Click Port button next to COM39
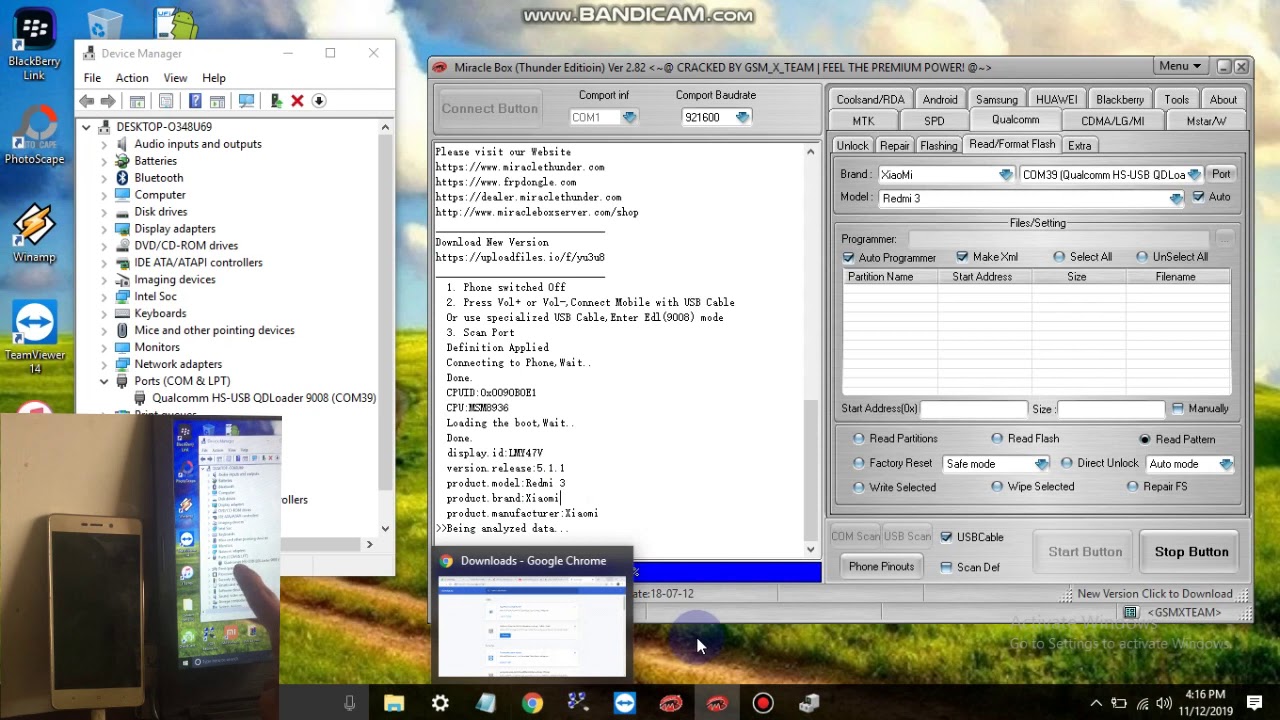 pyautogui.click(x=1221, y=174)
